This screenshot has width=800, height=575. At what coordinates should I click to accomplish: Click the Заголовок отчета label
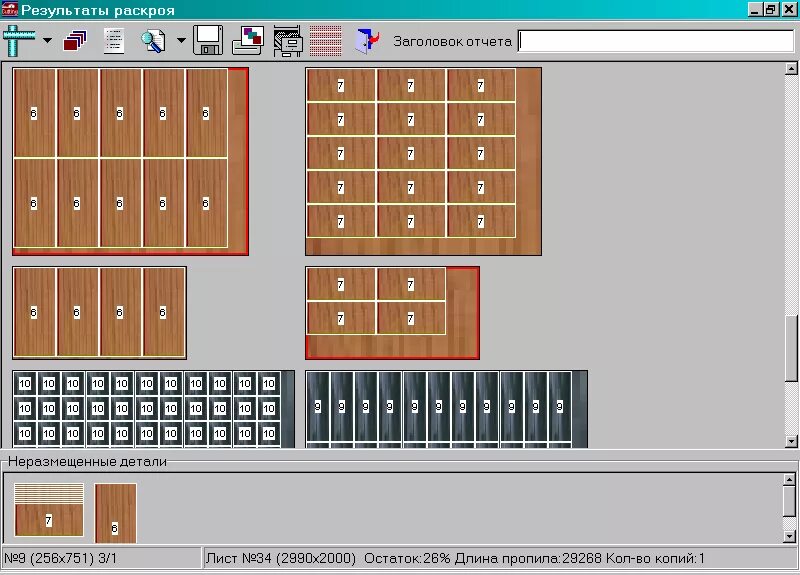pos(452,41)
